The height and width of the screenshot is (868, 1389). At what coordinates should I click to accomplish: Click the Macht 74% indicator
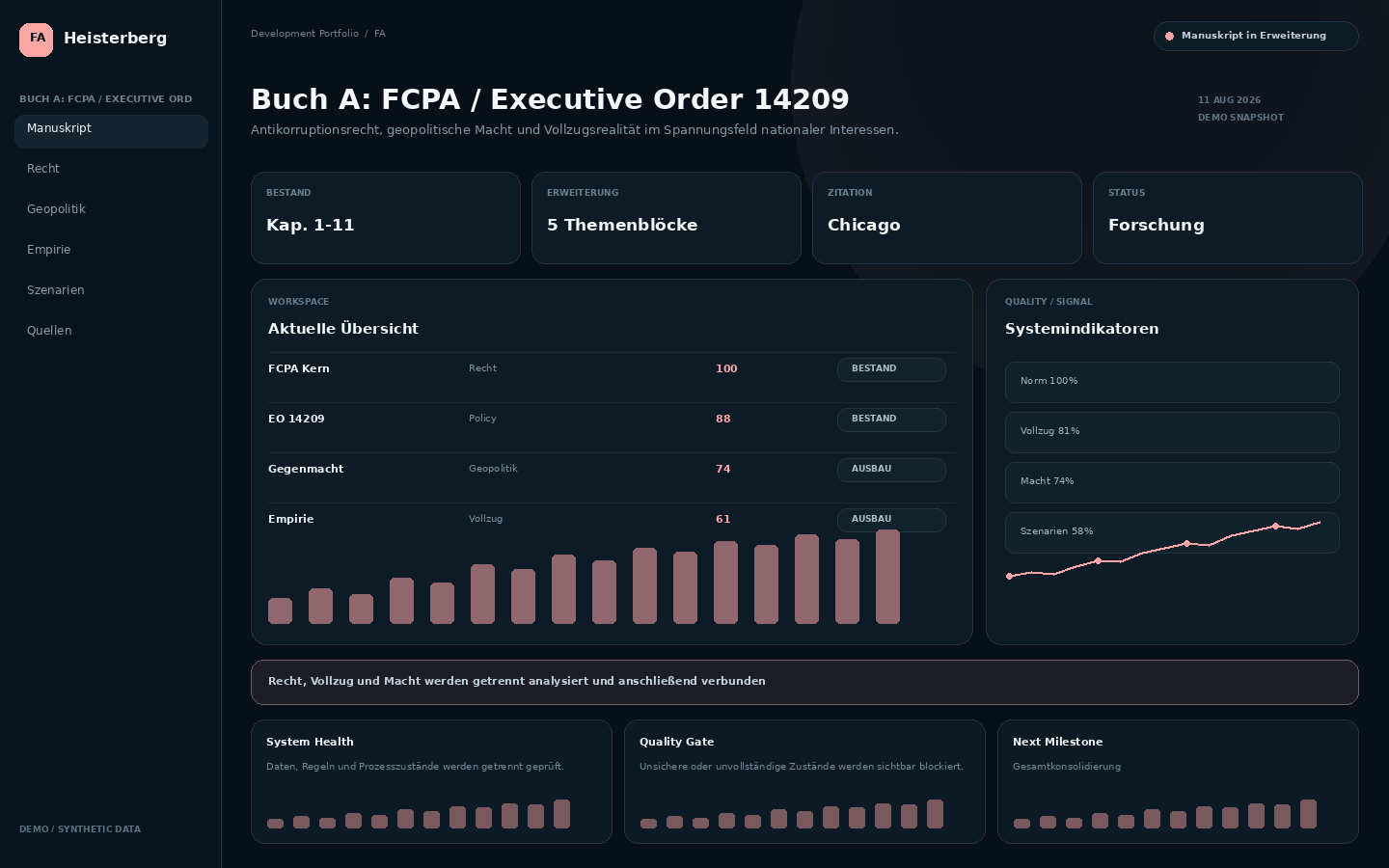pyautogui.click(x=1172, y=482)
